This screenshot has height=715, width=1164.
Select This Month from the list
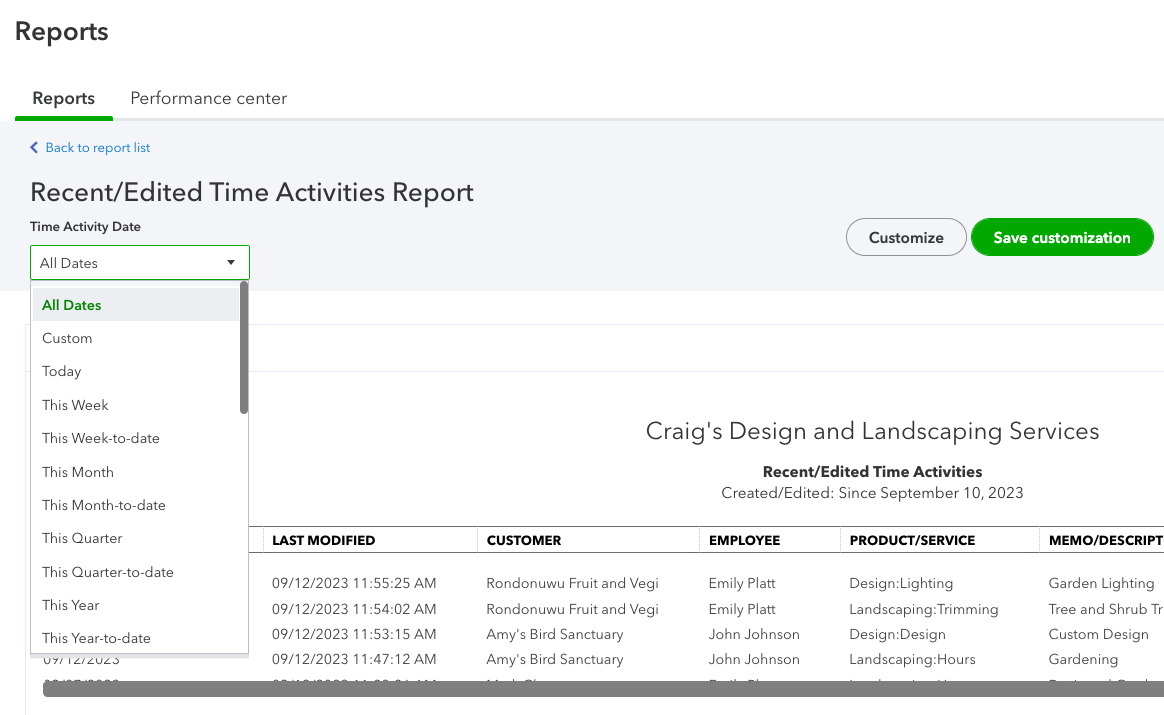(78, 472)
